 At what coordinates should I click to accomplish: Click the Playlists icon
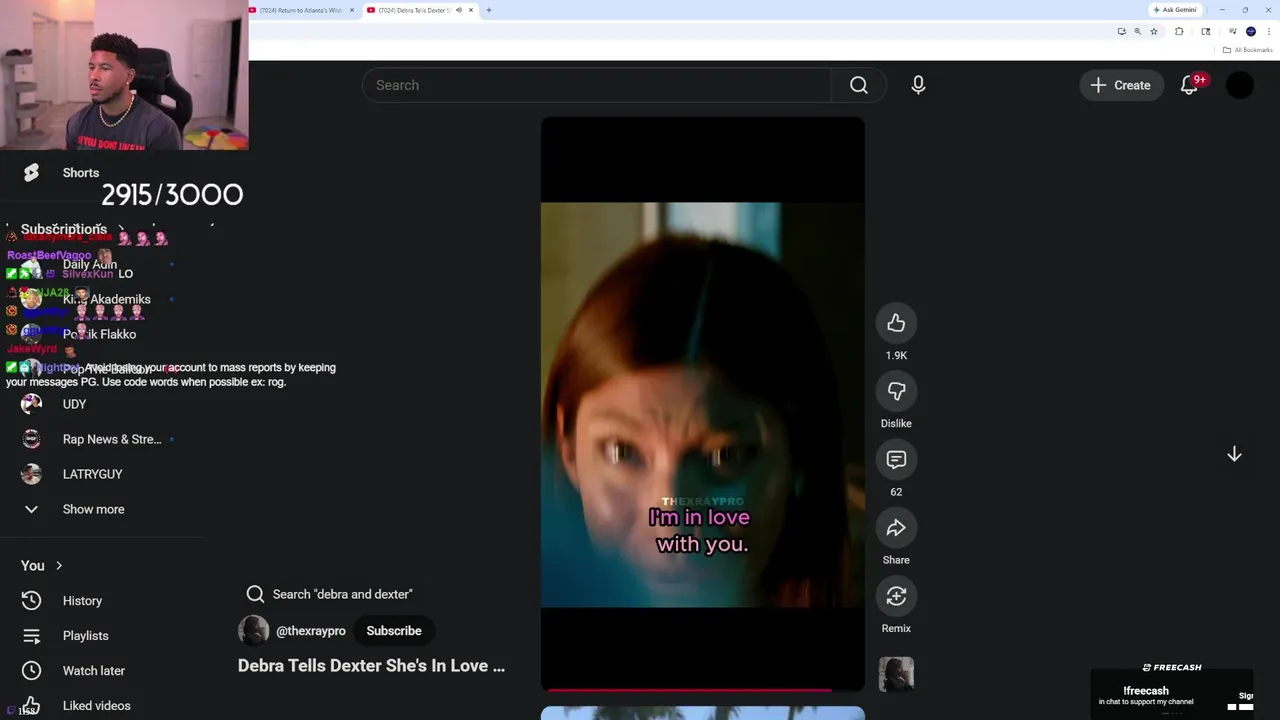pos(31,636)
